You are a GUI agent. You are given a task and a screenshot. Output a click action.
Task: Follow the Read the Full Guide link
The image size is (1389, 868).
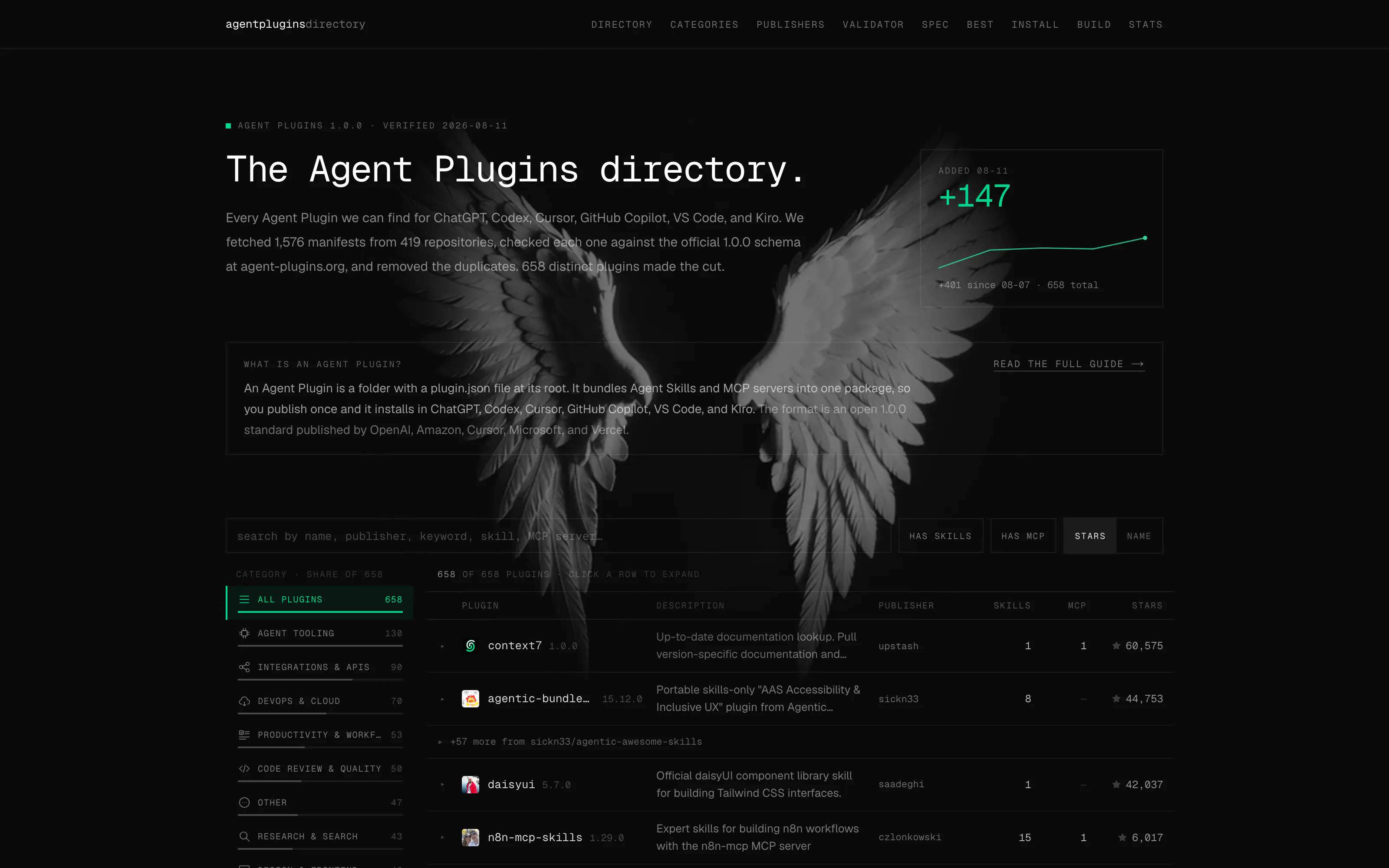point(1069,364)
